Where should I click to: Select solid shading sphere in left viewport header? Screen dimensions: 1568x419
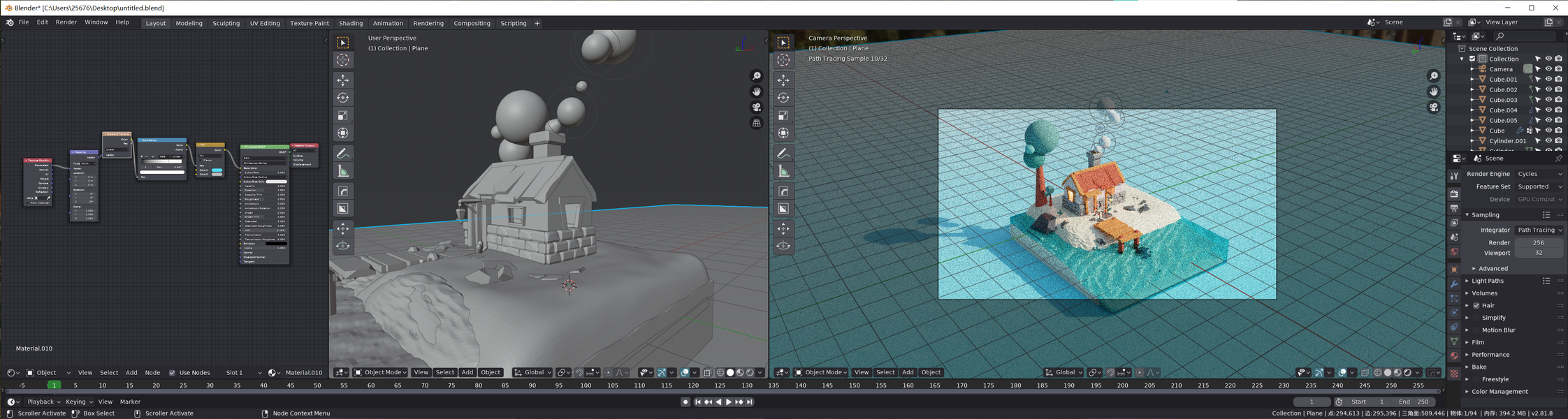pyautogui.click(x=730, y=373)
